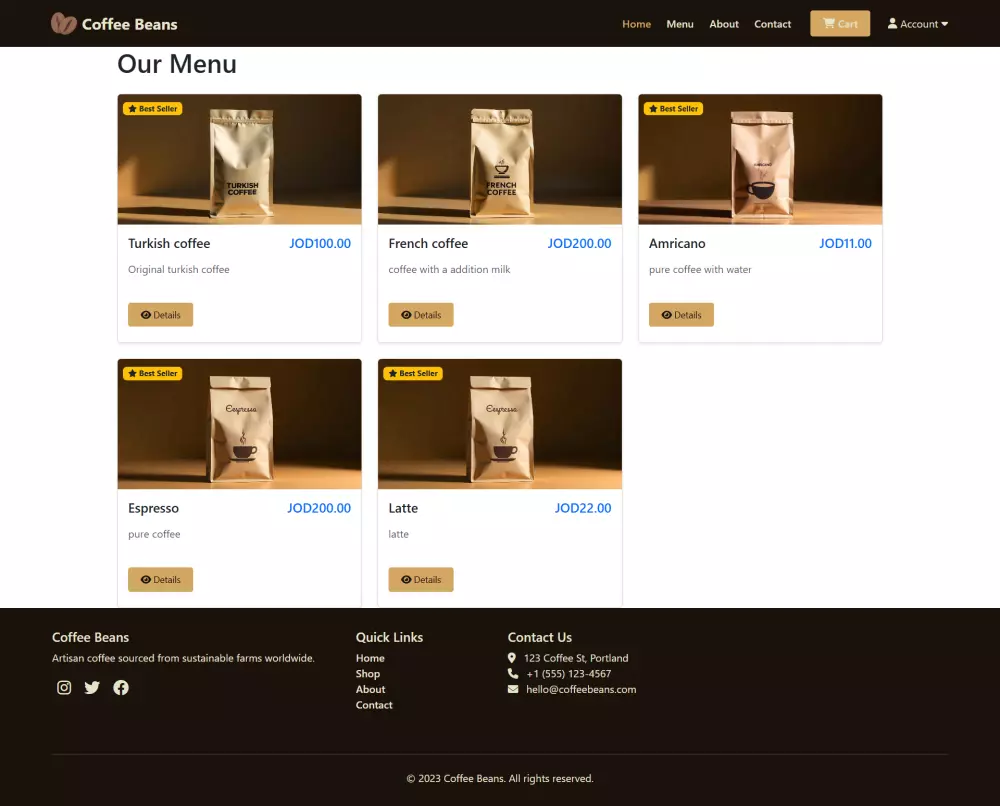Click the French coffee title
The width and height of the screenshot is (1000, 806).
pos(428,243)
